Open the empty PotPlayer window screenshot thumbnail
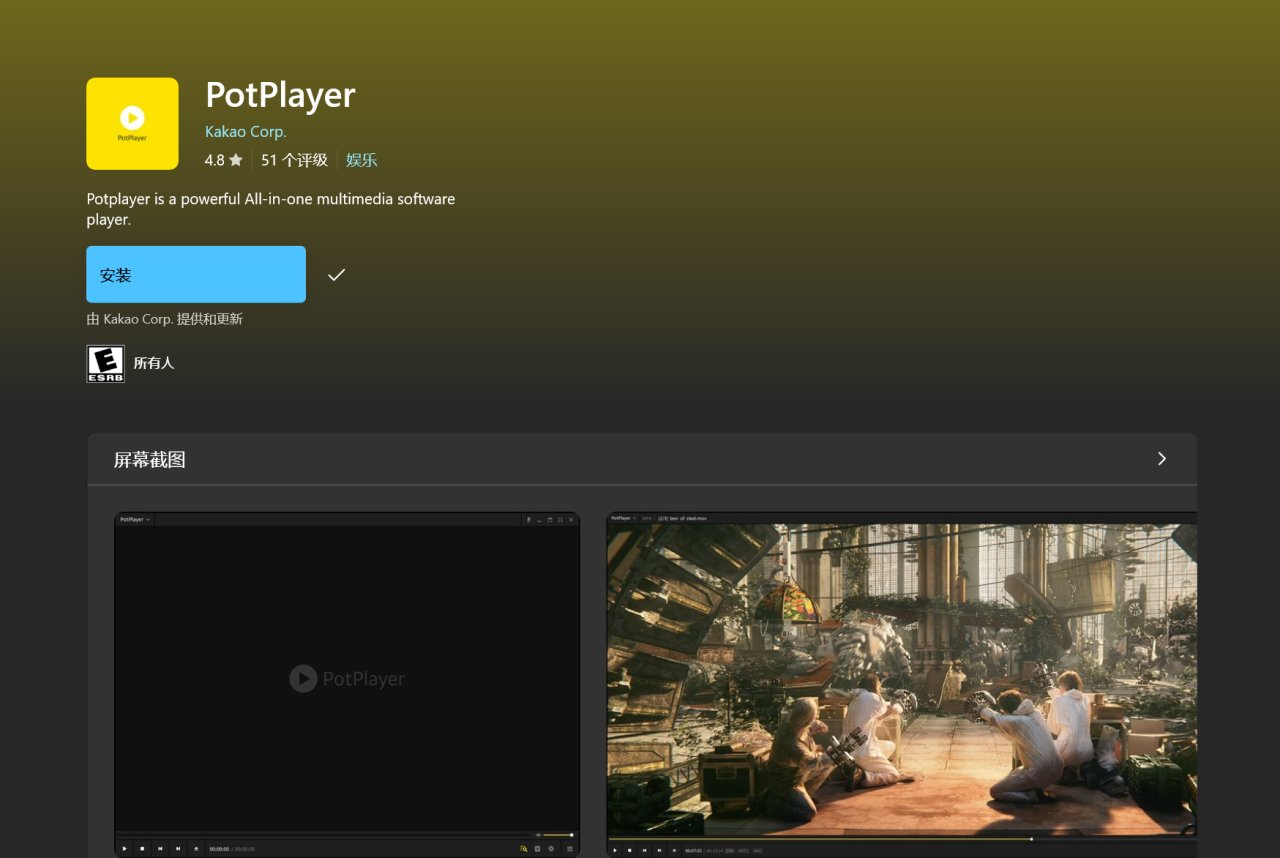 [x=347, y=685]
